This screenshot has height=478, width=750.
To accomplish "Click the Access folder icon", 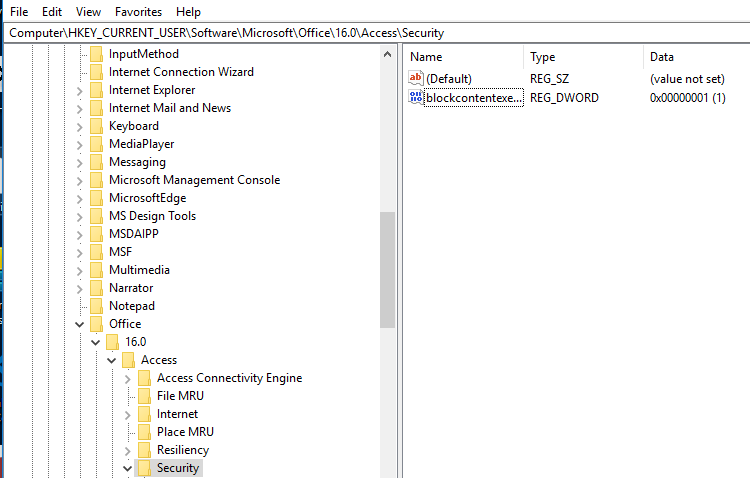I will pos(128,360).
